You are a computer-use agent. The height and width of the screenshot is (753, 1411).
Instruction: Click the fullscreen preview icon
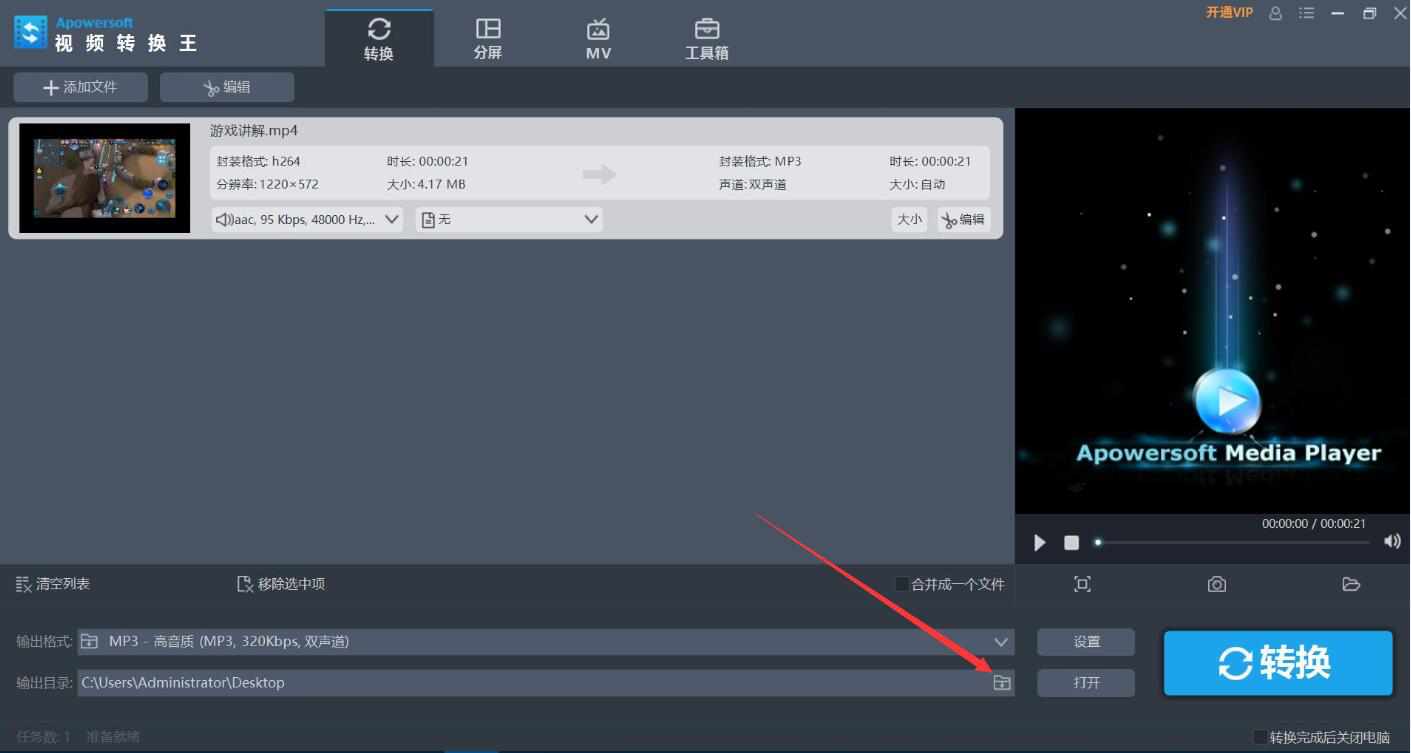point(1082,584)
